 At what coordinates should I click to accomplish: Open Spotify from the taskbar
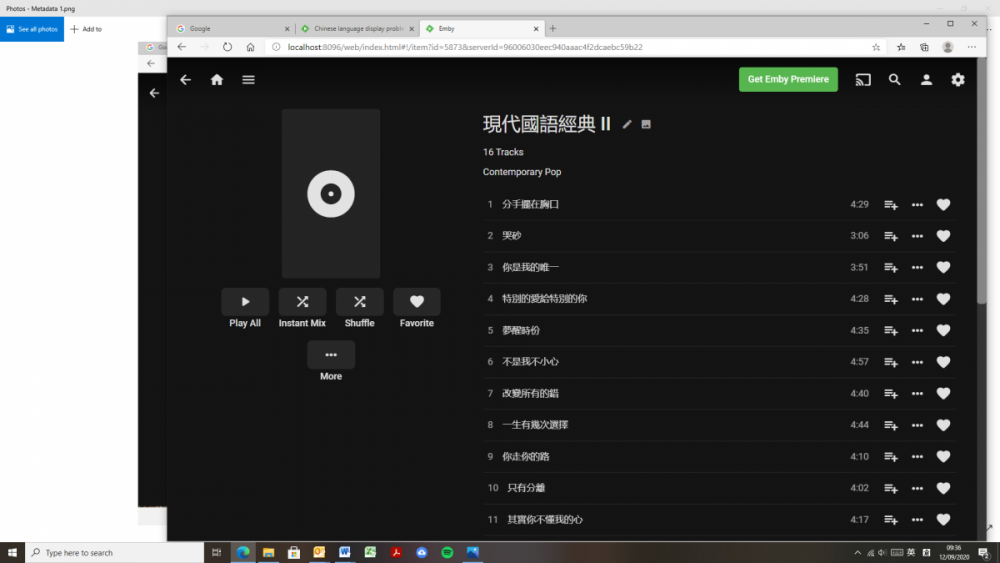[447, 553]
